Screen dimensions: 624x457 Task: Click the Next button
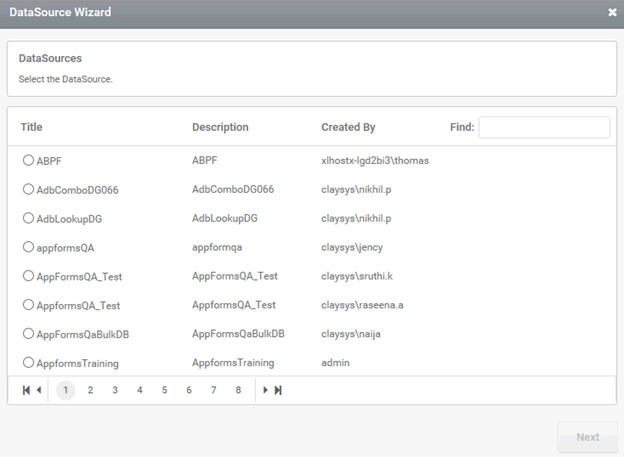click(x=587, y=437)
